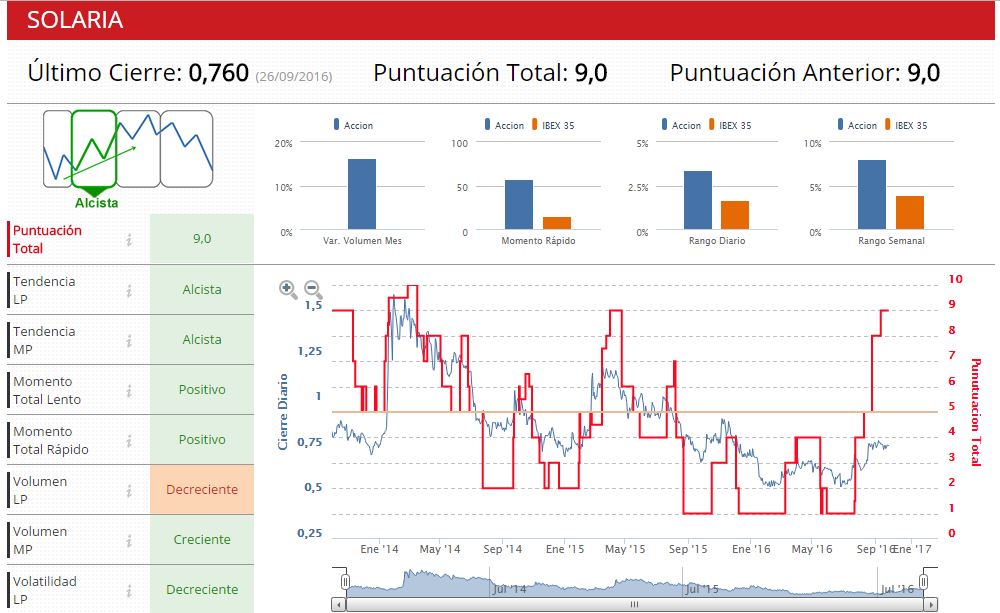
Task: Click the Puntuación Anterior: 9,0 heading
Action: 805,73
